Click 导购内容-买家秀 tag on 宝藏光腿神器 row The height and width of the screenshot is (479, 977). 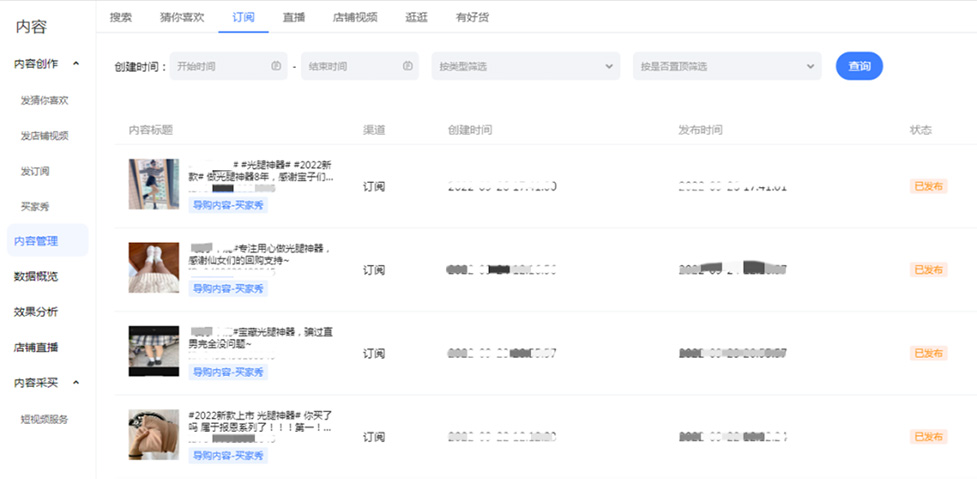[x=228, y=372]
